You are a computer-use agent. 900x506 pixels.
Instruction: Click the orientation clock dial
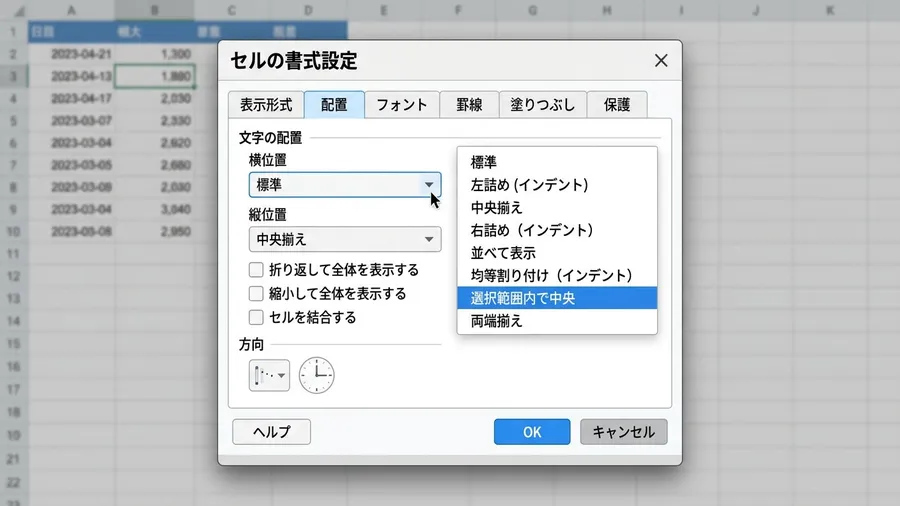click(x=316, y=375)
